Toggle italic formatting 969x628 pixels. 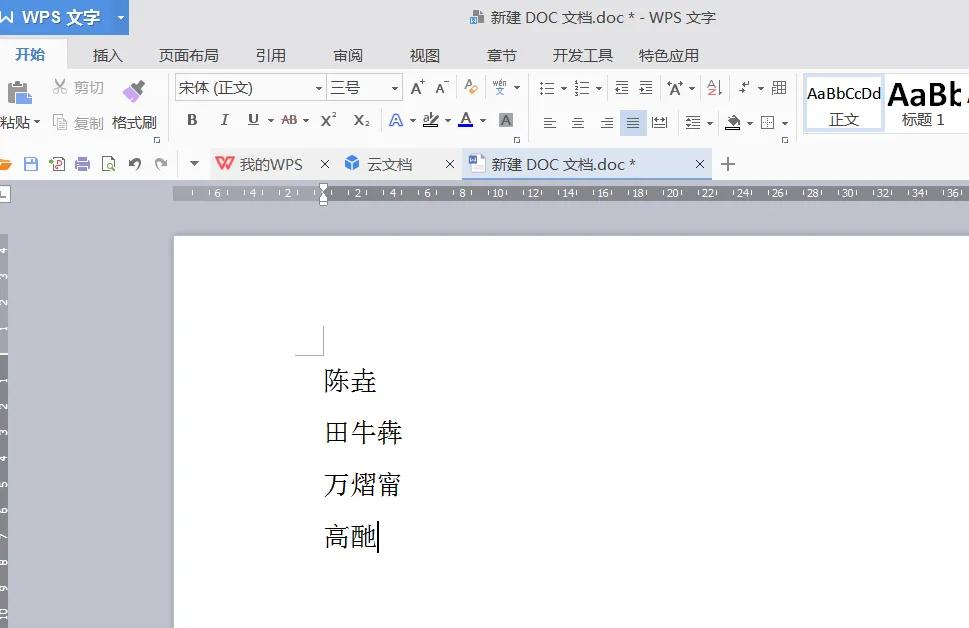[x=224, y=120]
